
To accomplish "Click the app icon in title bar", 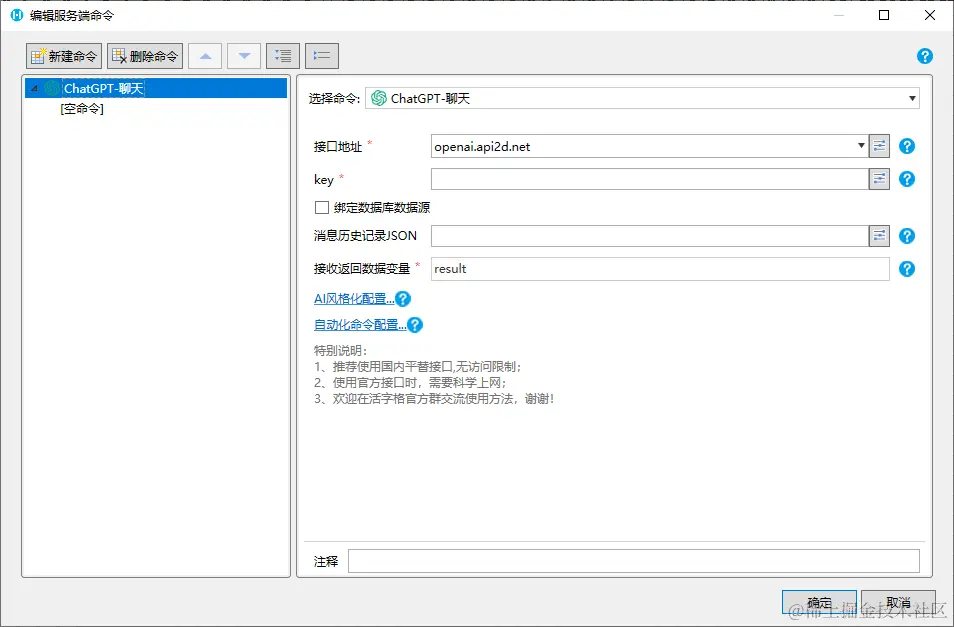I will [x=17, y=15].
